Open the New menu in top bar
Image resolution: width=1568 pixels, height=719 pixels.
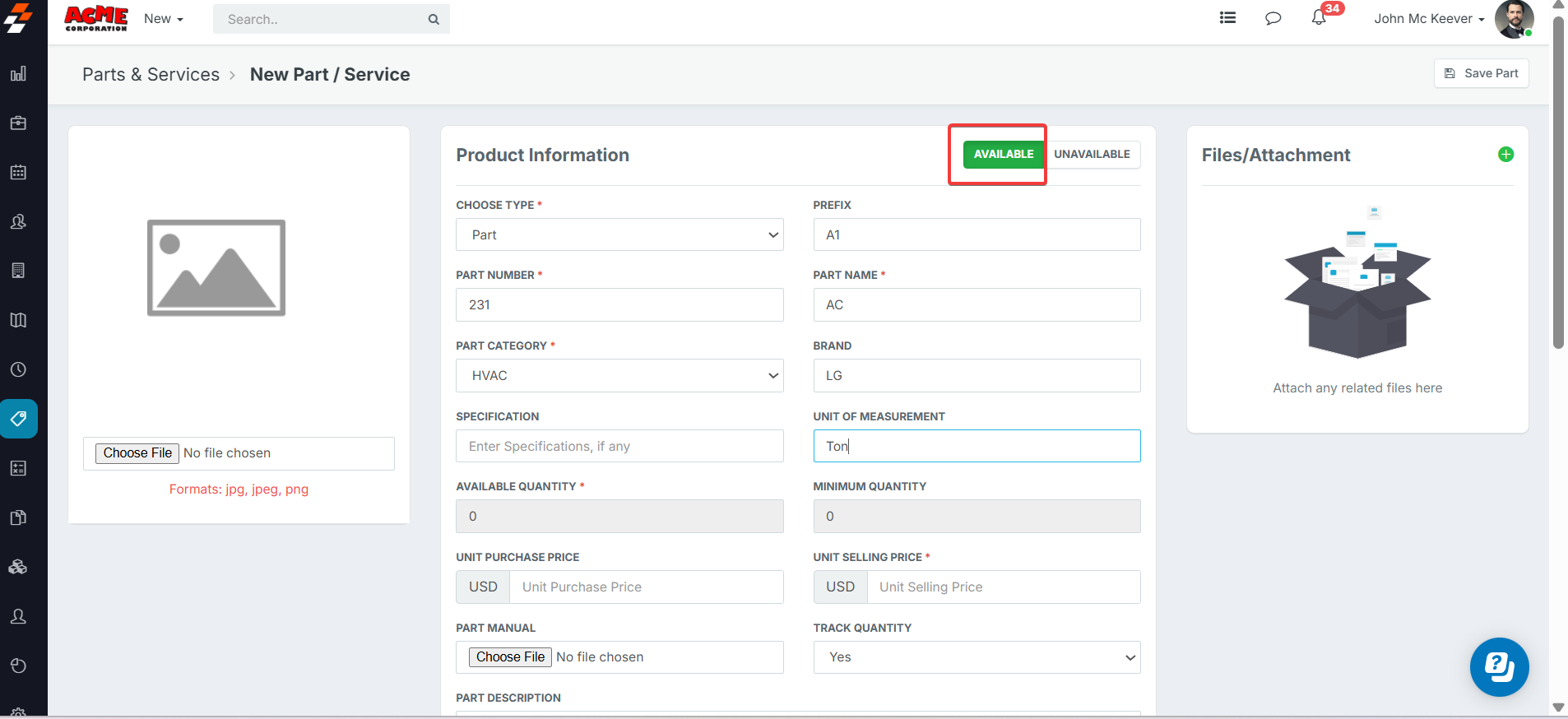click(163, 19)
